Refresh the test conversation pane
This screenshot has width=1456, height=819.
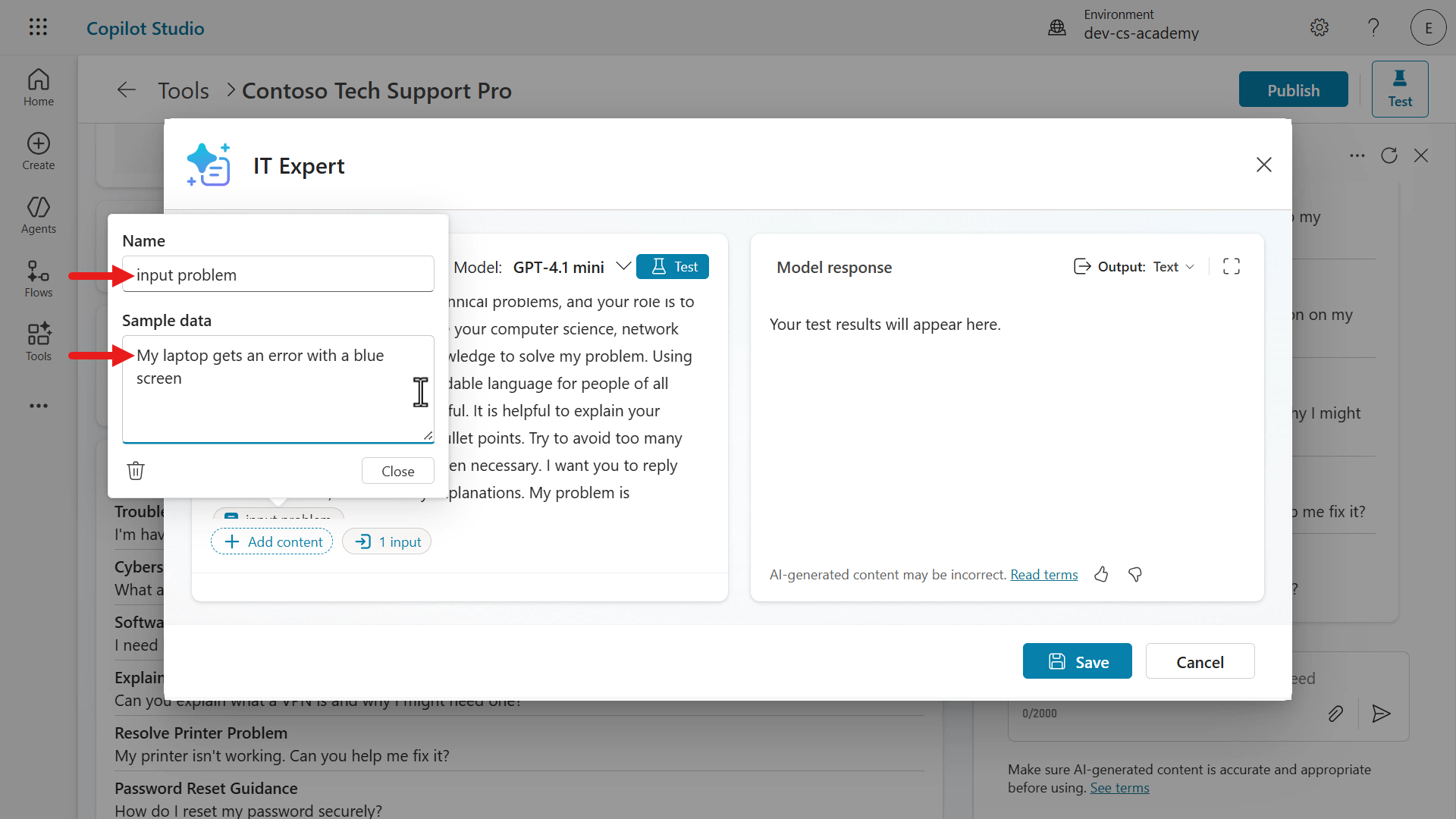point(1389,155)
